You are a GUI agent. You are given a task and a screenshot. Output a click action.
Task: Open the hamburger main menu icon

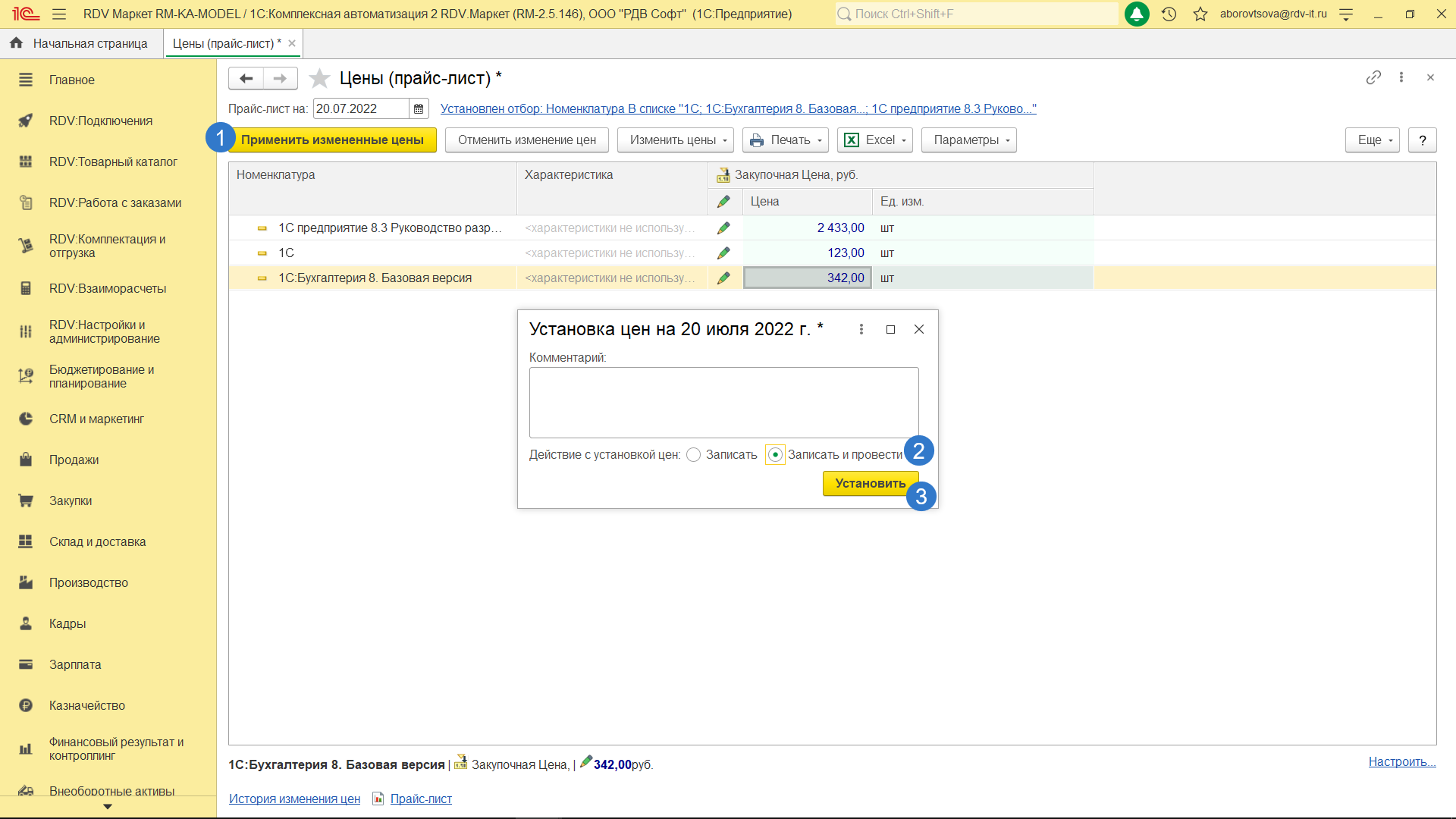(59, 14)
